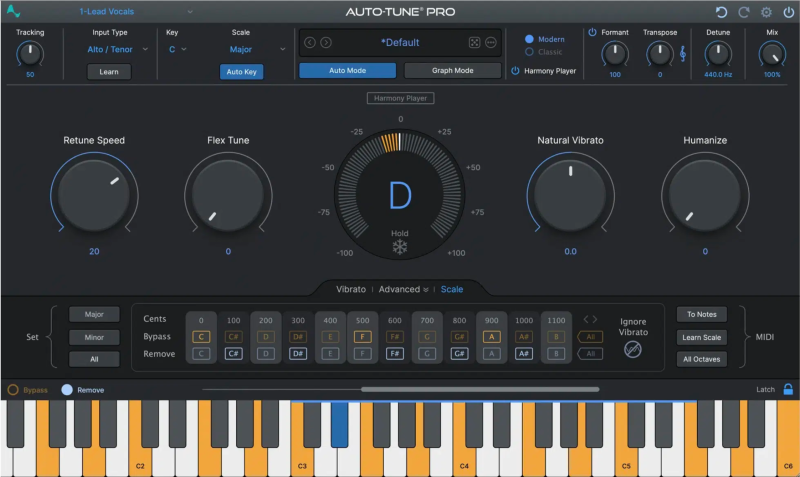The image size is (800, 477).
Task: Toggle Remove for note F#
Action: coord(395,354)
